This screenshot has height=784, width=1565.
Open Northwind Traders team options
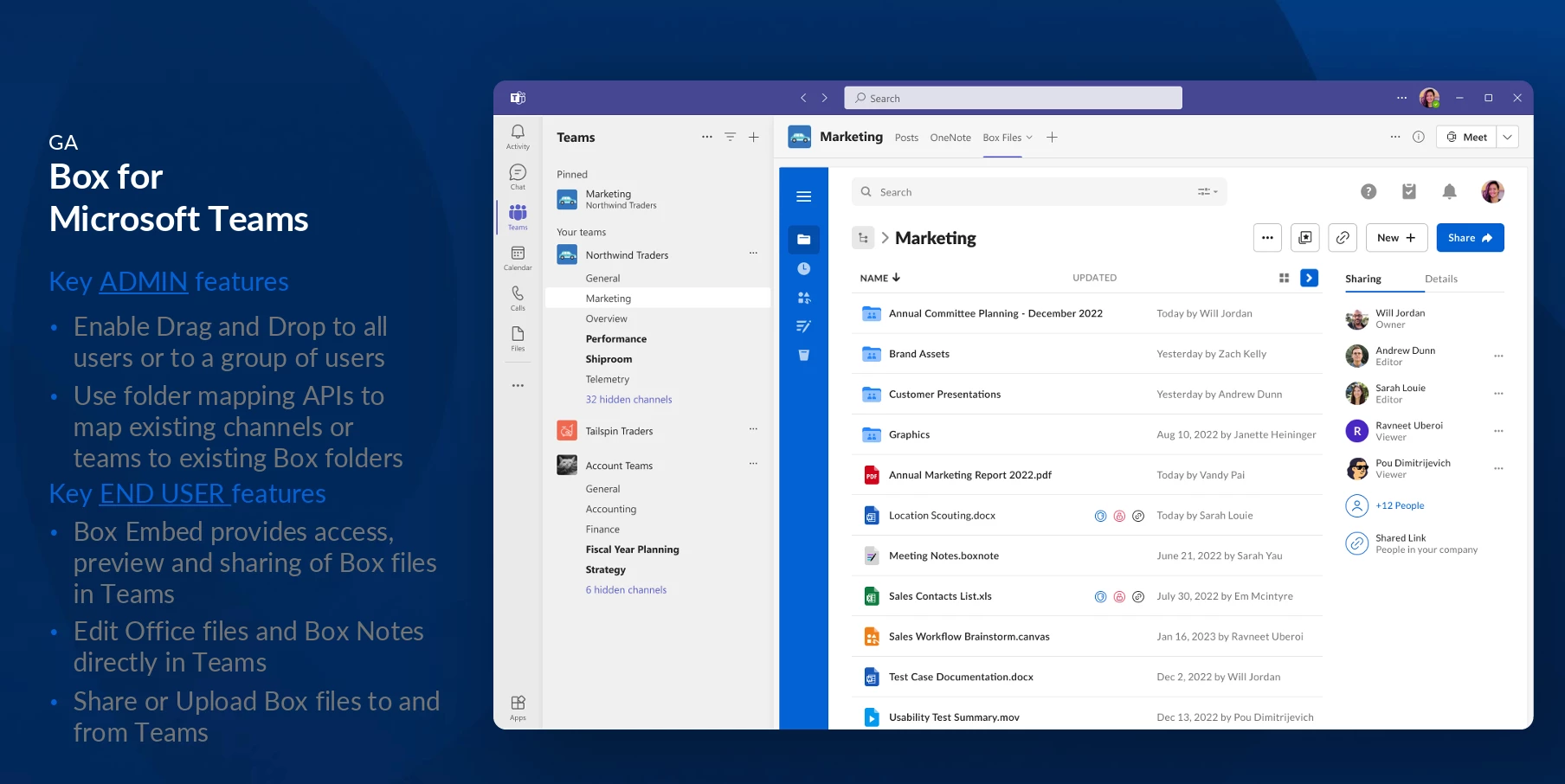click(x=753, y=254)
